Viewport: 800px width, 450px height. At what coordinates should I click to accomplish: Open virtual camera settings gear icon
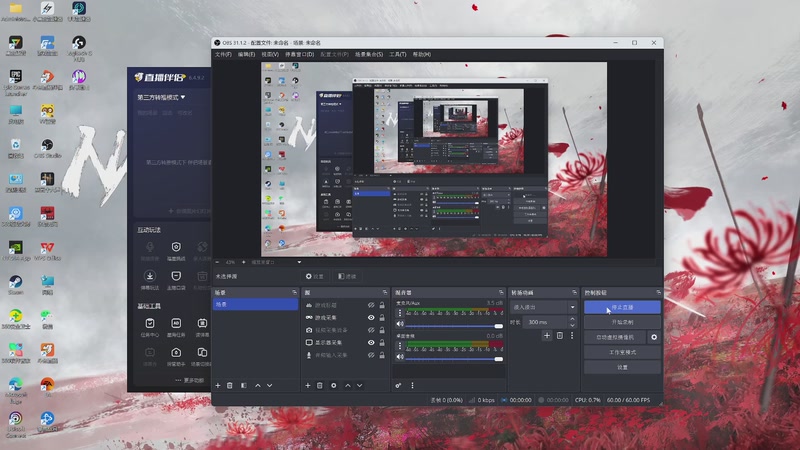654,337
